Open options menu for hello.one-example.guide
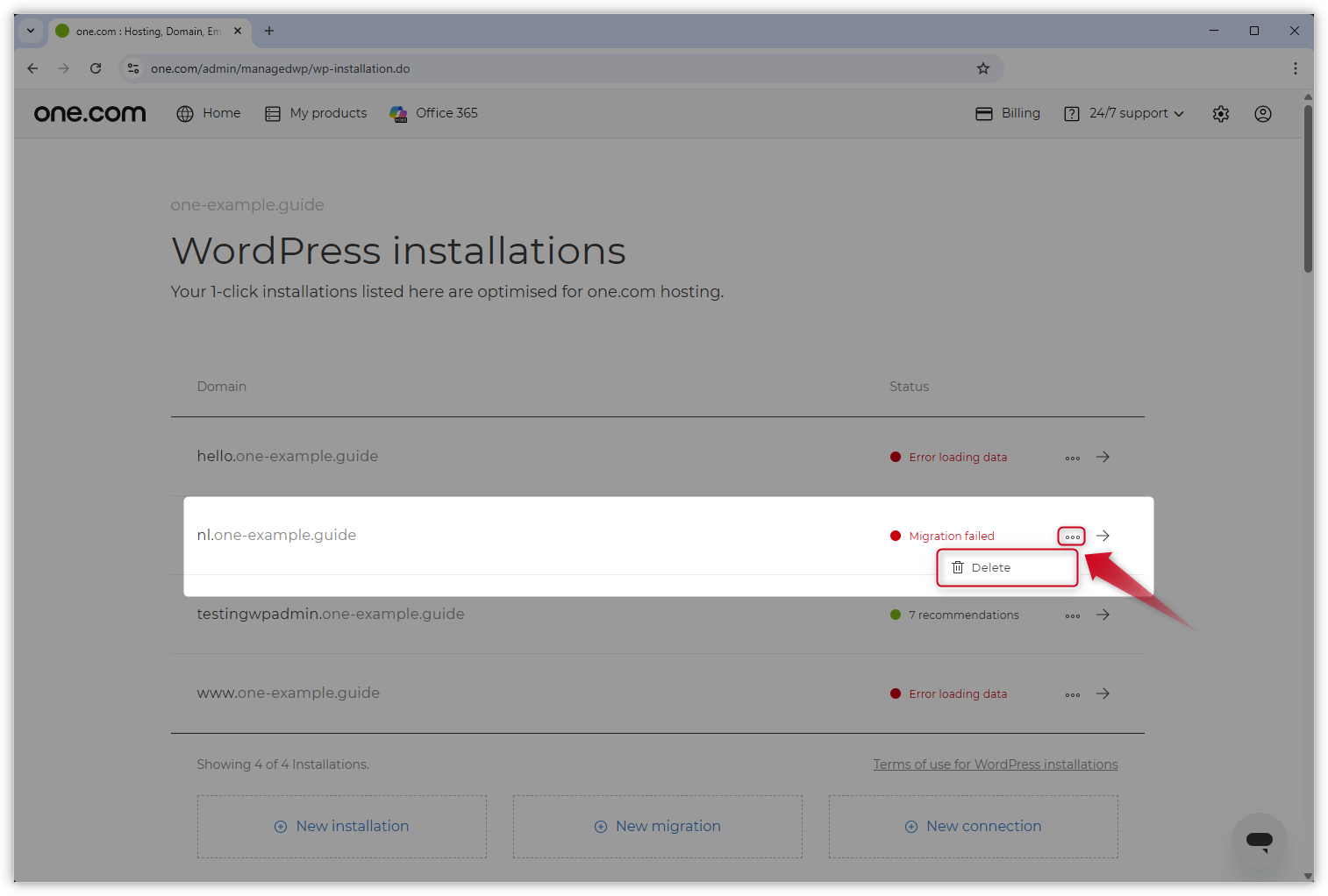 [x=1073, y=458]
